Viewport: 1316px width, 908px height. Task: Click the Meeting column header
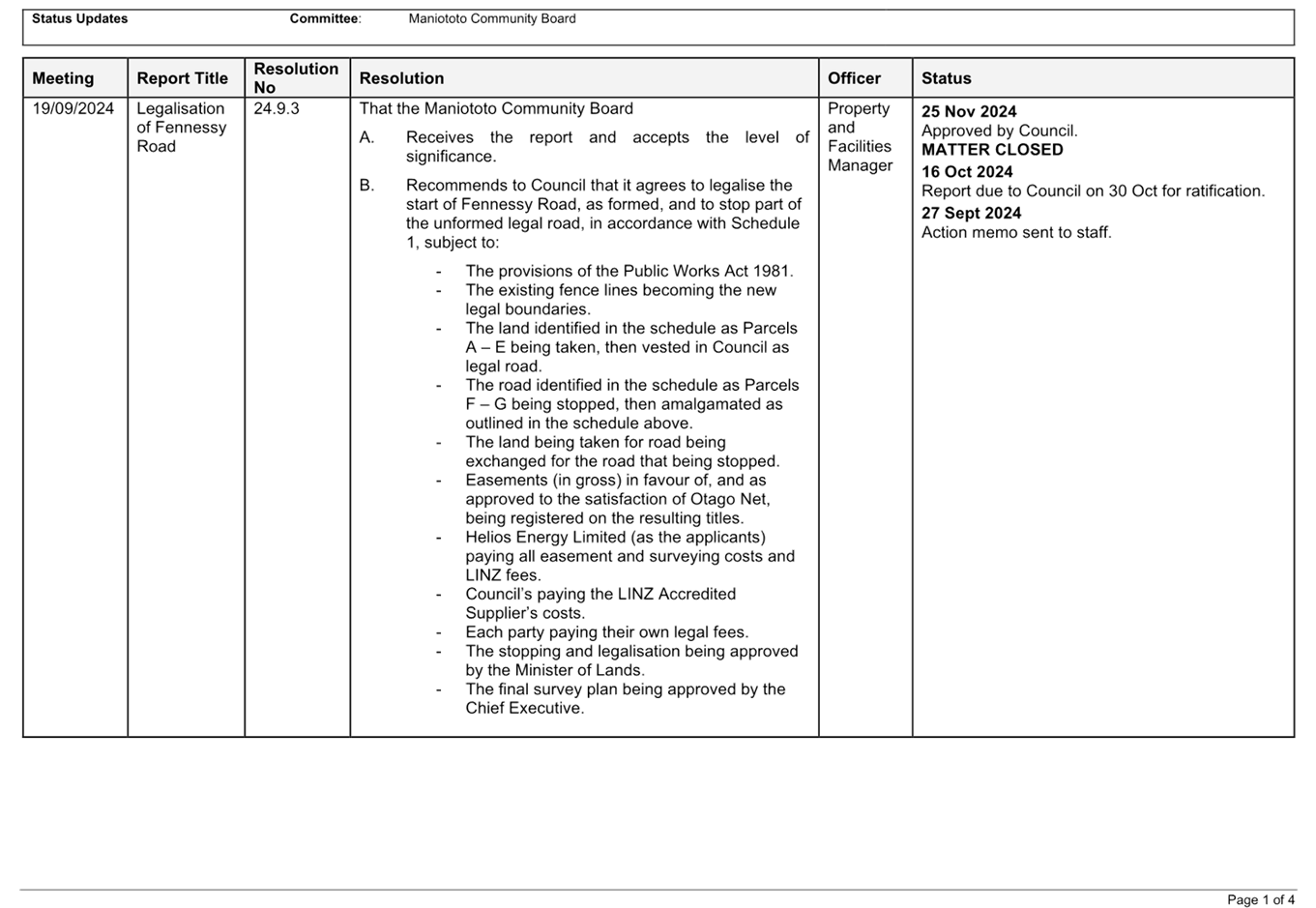click(x=63, y=78)
